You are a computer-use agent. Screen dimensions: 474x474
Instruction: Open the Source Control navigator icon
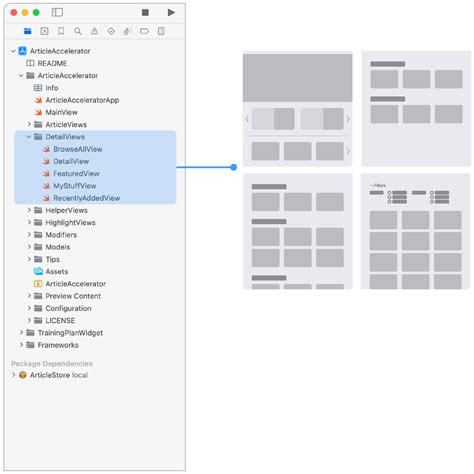click(44, 31)
